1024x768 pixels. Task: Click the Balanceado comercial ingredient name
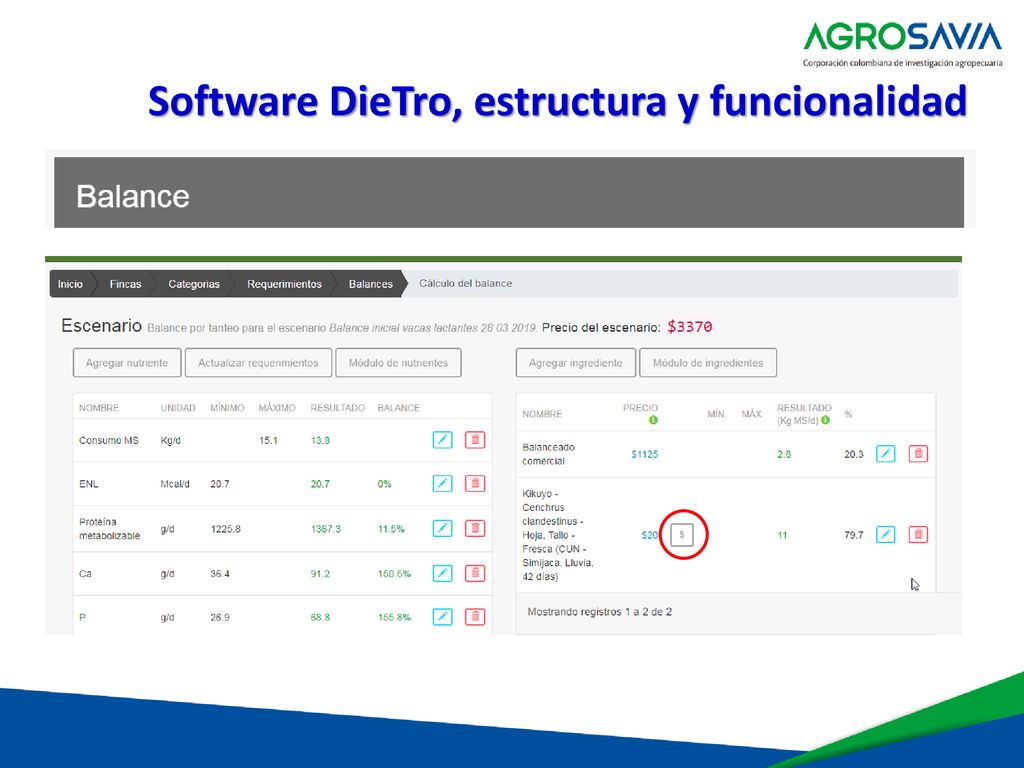pos(549,454)
